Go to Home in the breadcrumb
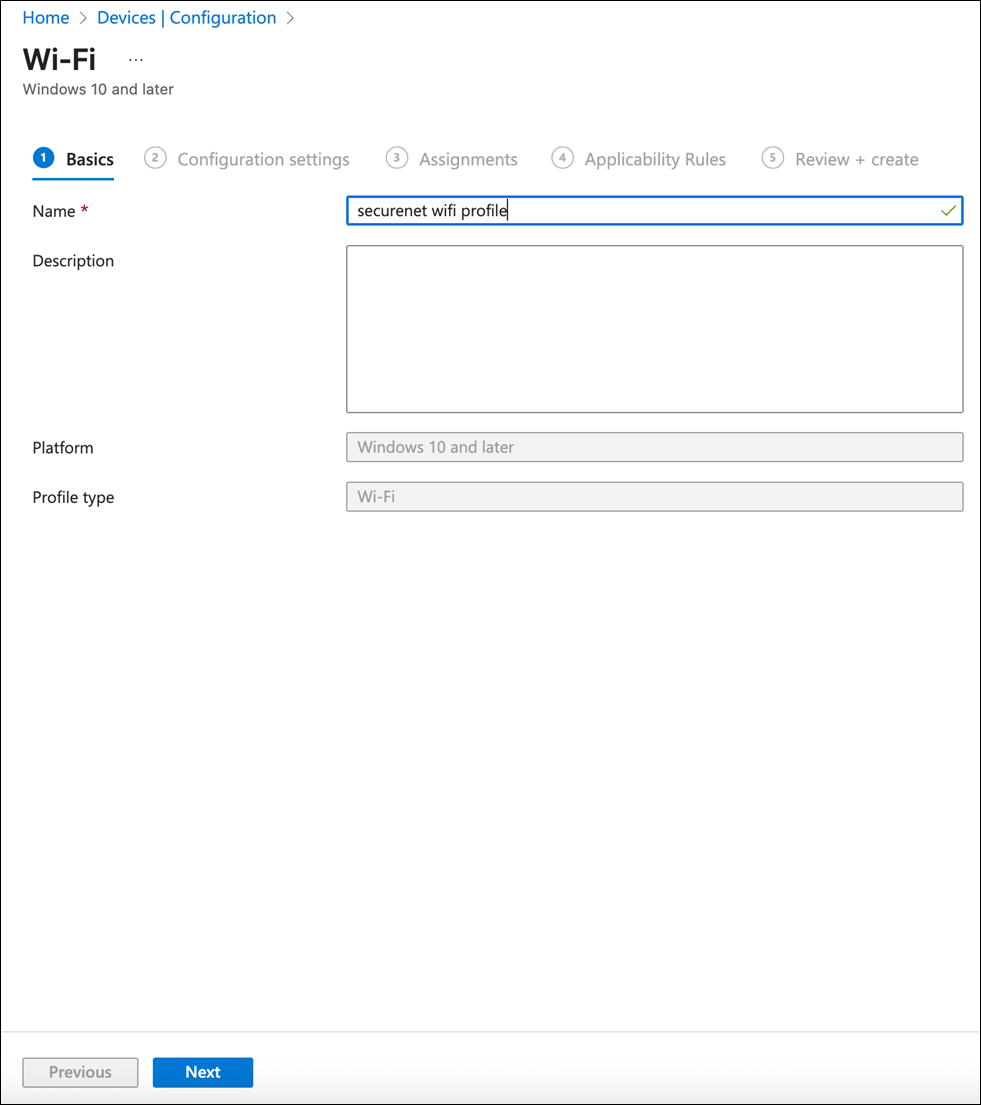The height and width of the screenshot is (1105, 981). coord(46,18)
